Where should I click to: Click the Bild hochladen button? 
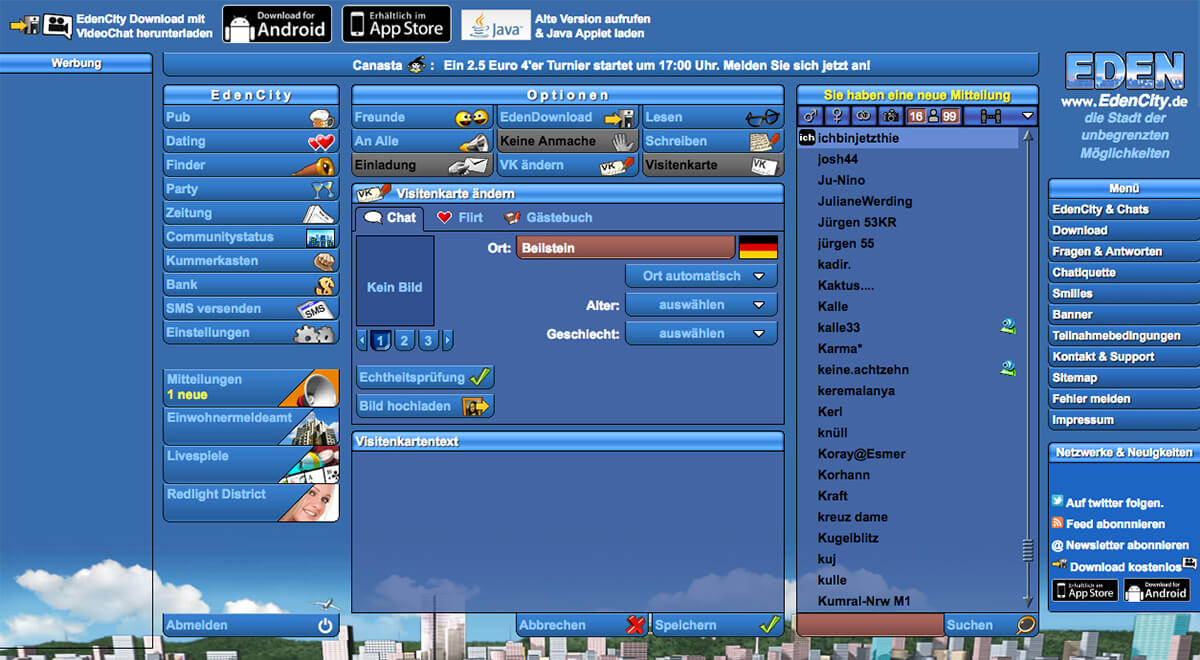coord(425,406)
